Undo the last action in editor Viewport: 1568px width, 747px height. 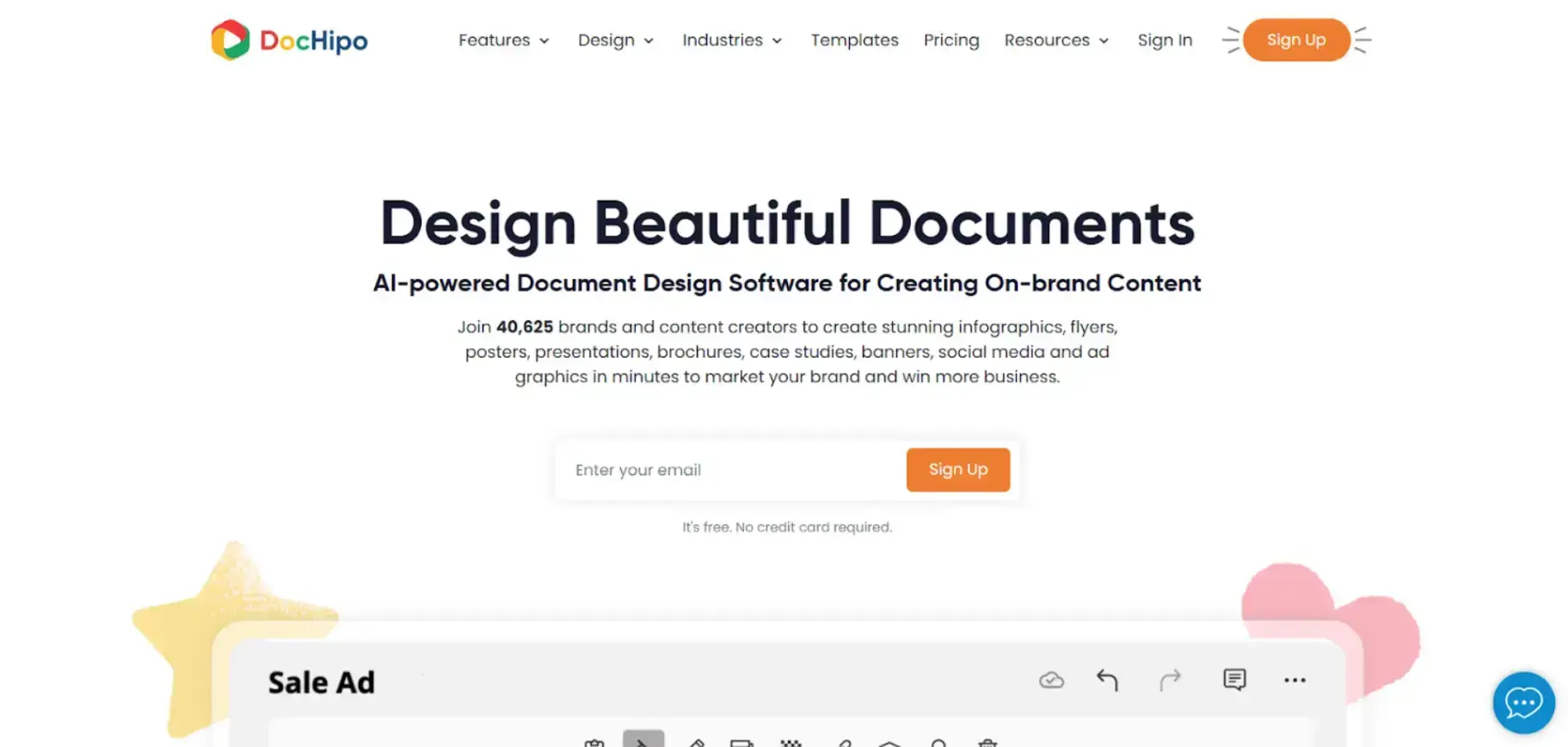pyautogui.click(x=1107, y=681)
